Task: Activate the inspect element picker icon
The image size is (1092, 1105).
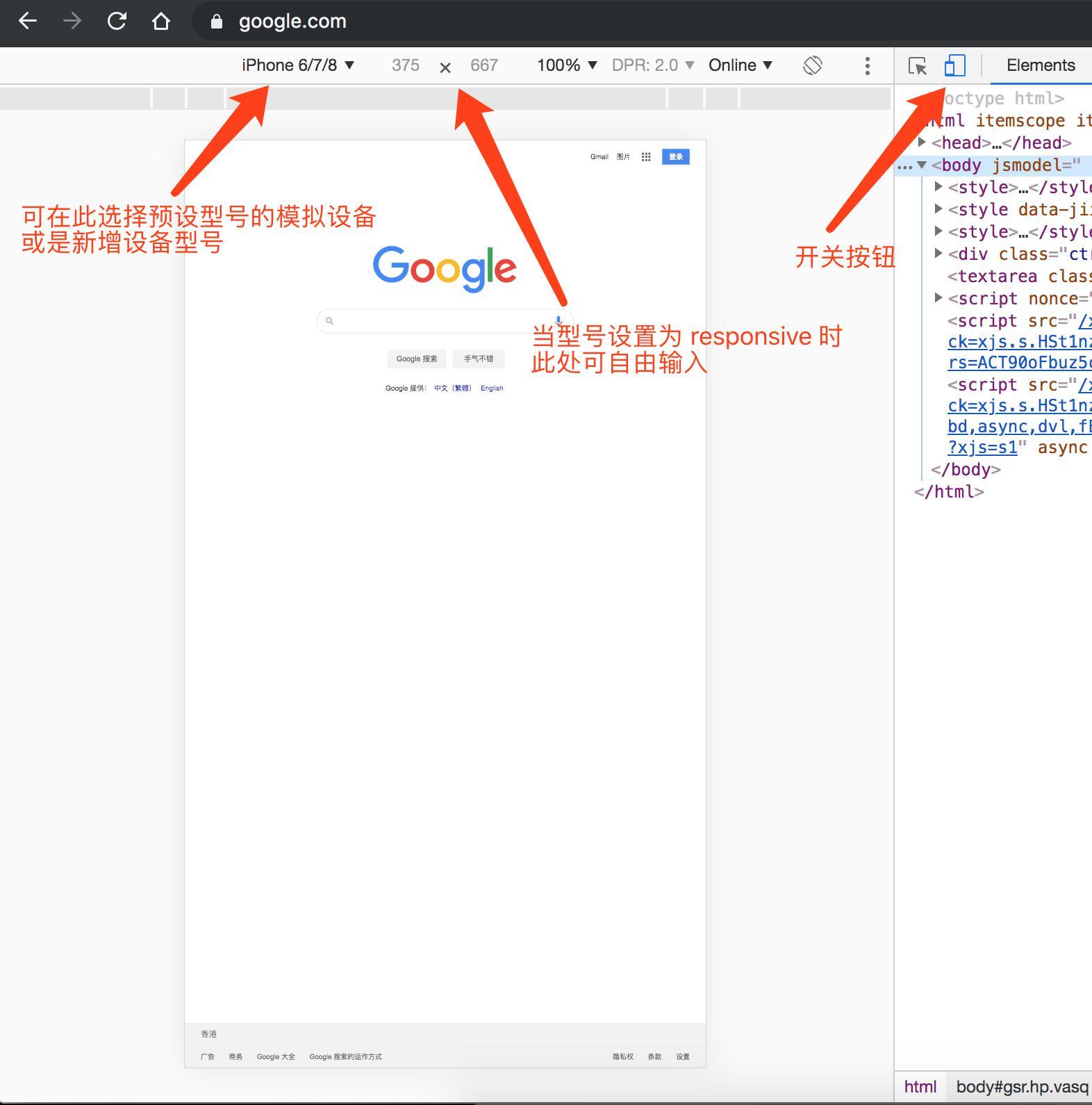Action: click(x=918, y=66)
